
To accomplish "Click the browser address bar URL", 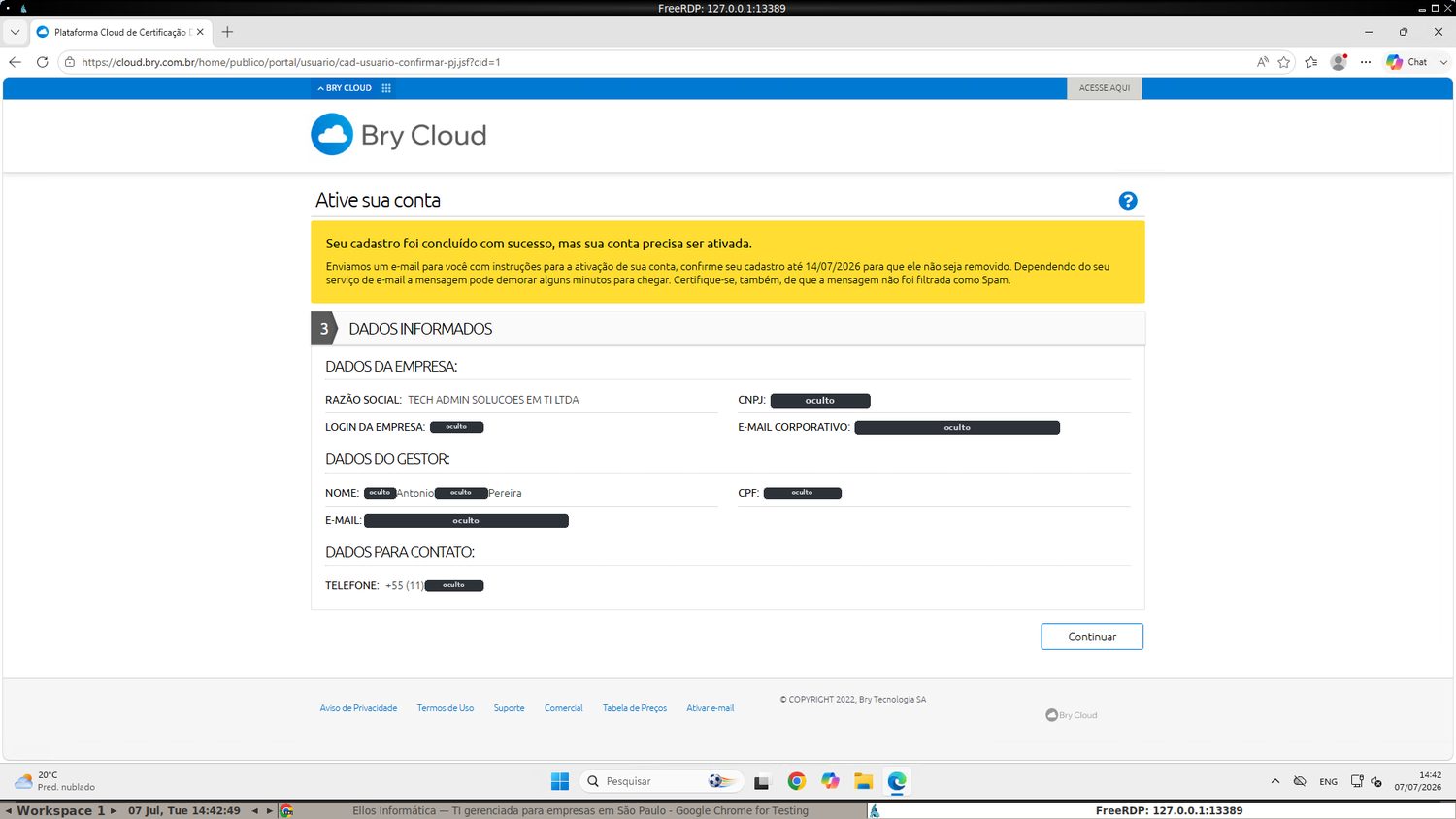I will click(291, 62).
